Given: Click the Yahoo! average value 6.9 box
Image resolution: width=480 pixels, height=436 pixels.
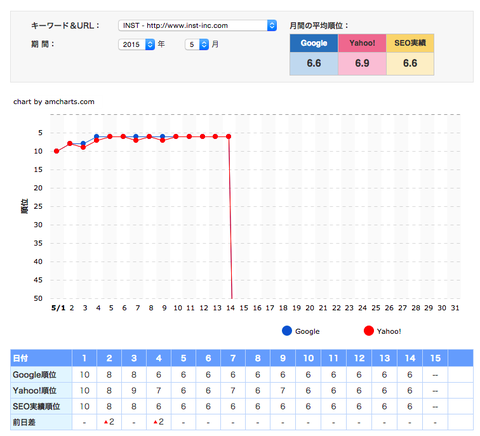Looking at the screenshot, I should pos(362,63).
